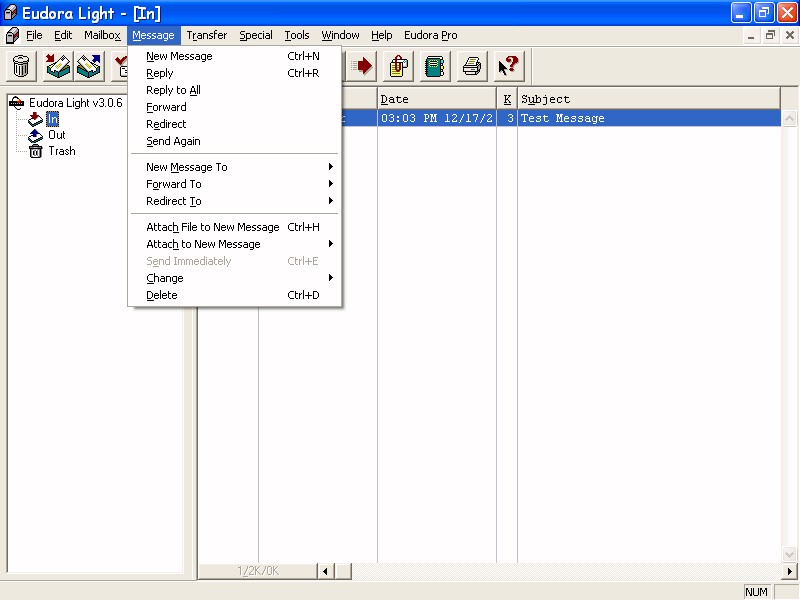Expand Attach to New Message submenu
This screenshot has height=600, width=800.
(234, 244)
